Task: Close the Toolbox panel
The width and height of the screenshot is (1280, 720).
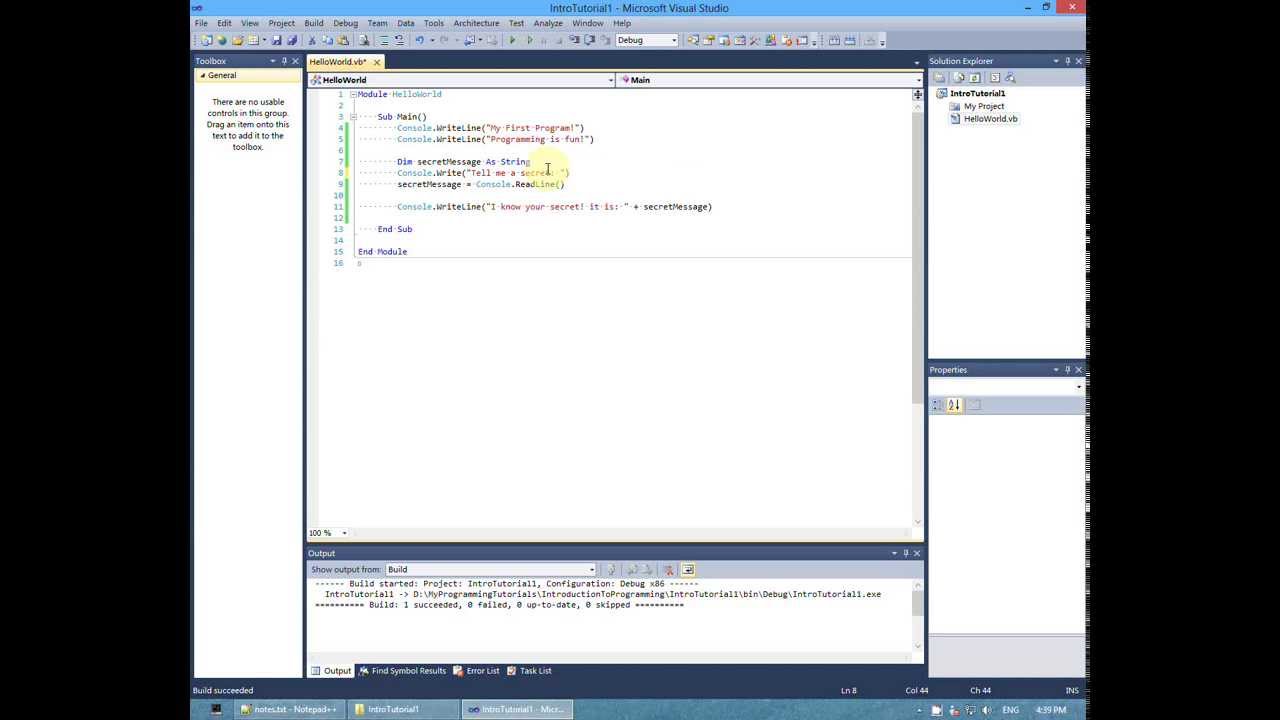Action: click(295, 61)
